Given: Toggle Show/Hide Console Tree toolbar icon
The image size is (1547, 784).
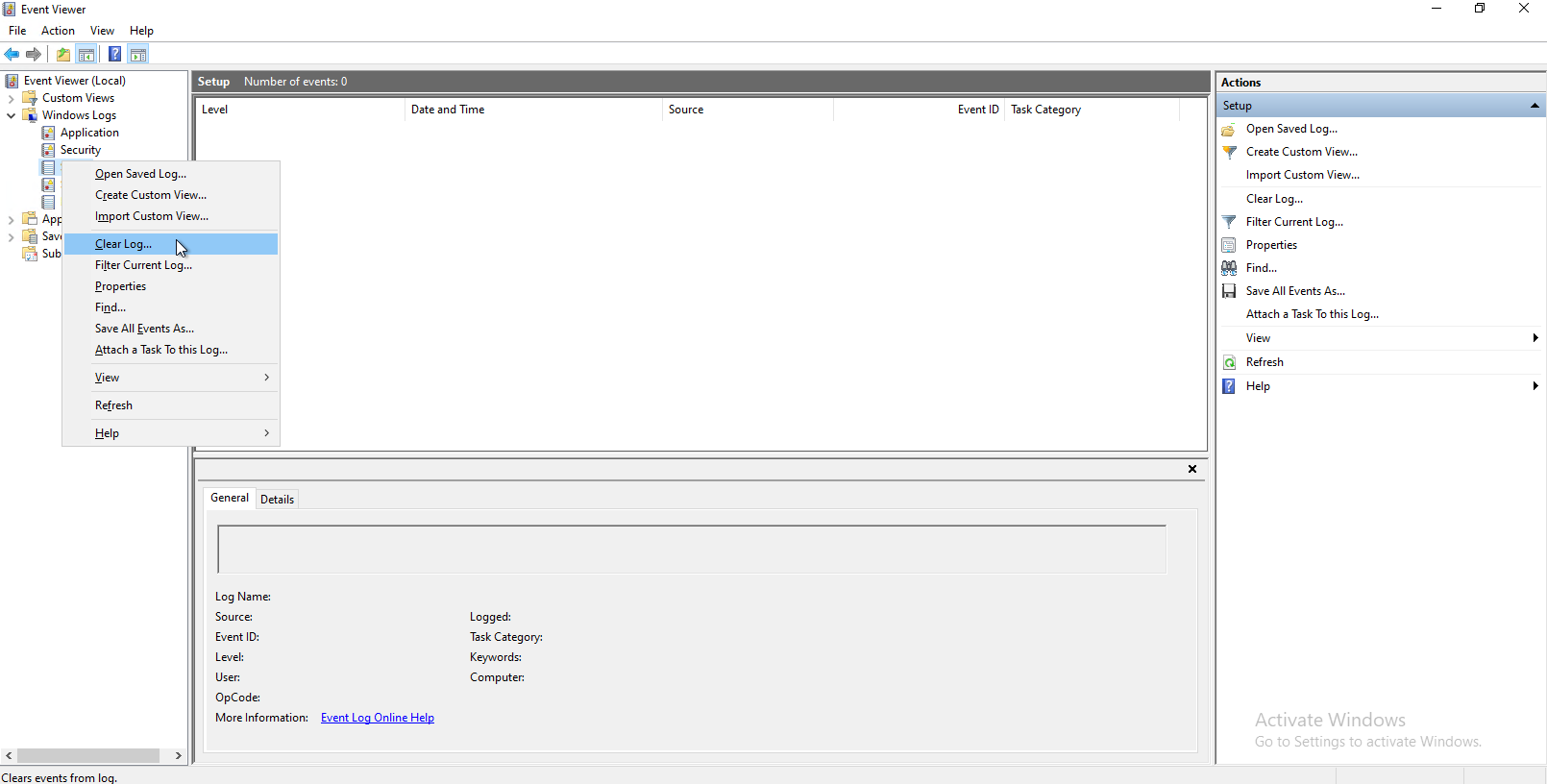Looking at the screenshot, I should click(x=86, y=55).
